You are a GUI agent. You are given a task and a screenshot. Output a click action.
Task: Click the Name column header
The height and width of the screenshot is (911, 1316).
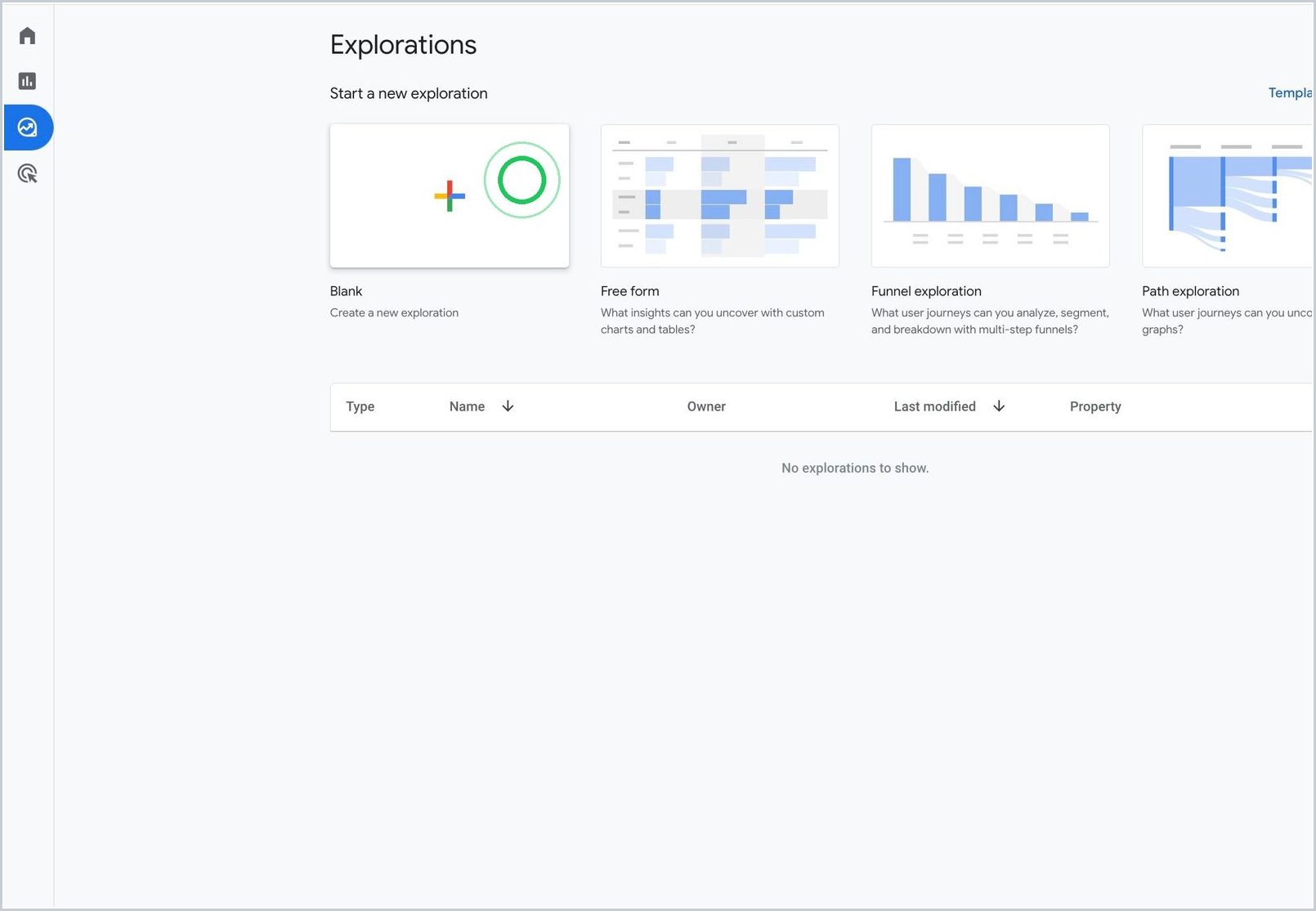pyautogui.click(x=467, y=406)
